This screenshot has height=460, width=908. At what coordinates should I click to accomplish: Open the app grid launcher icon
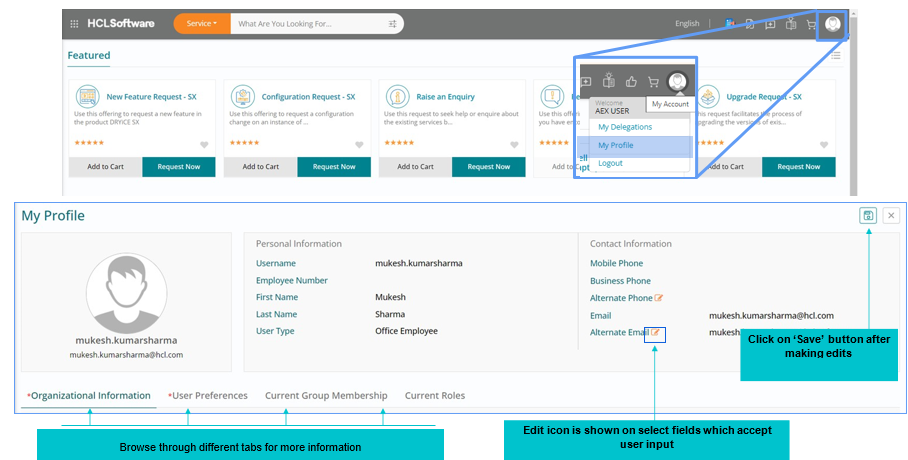click(74, 24)
